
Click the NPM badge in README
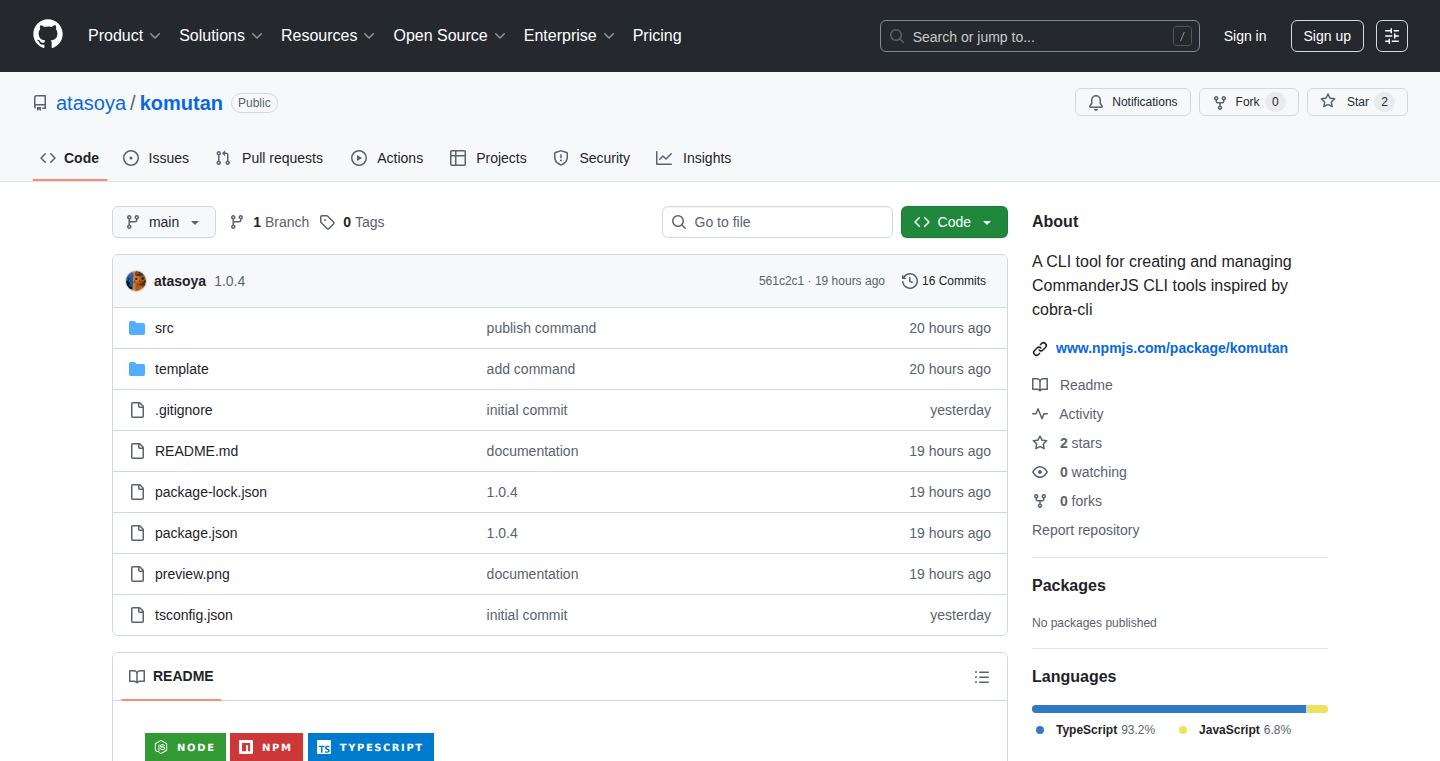tap(266, 747)
